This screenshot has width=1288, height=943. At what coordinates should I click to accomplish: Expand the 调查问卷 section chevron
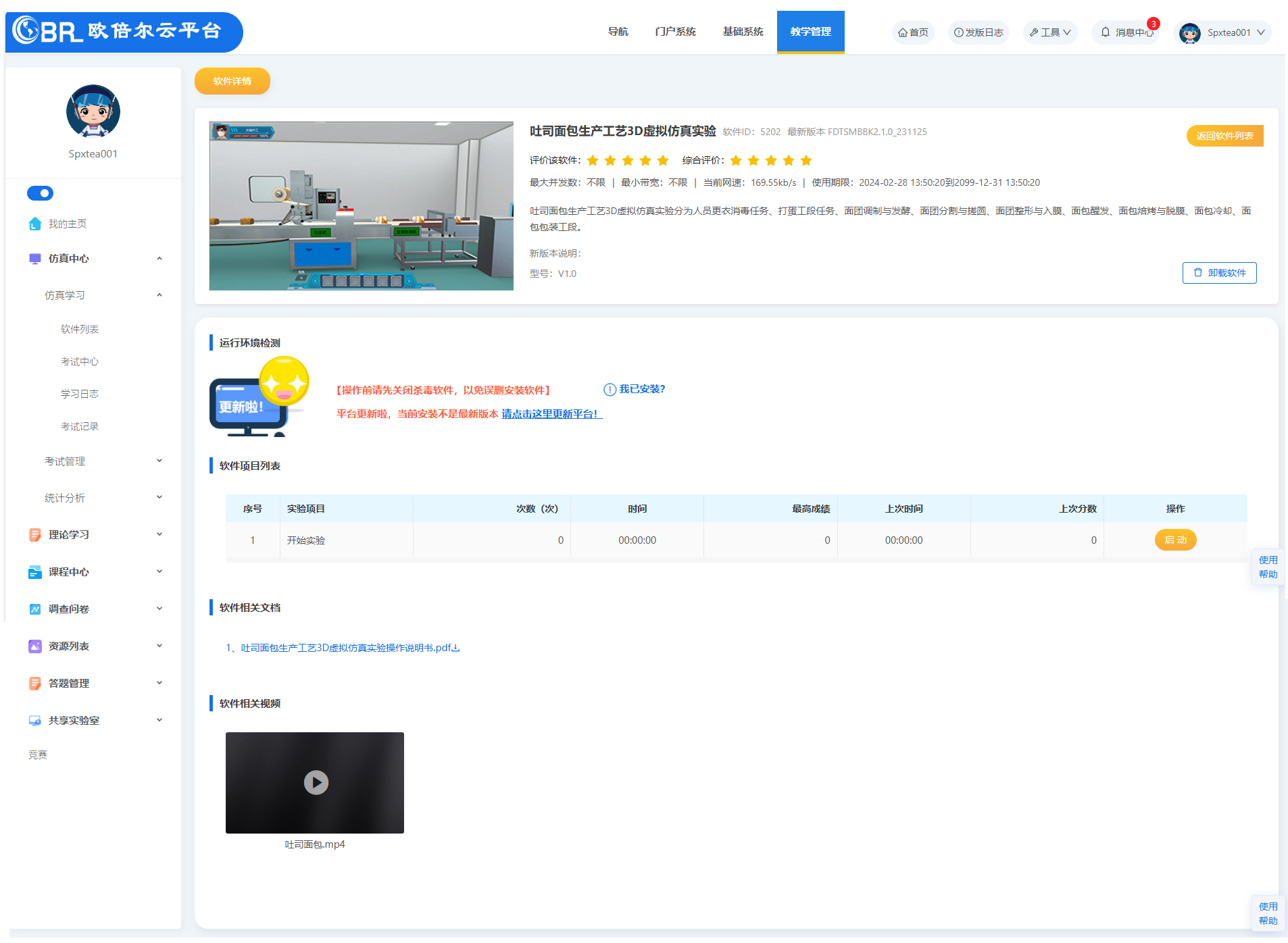159,609
